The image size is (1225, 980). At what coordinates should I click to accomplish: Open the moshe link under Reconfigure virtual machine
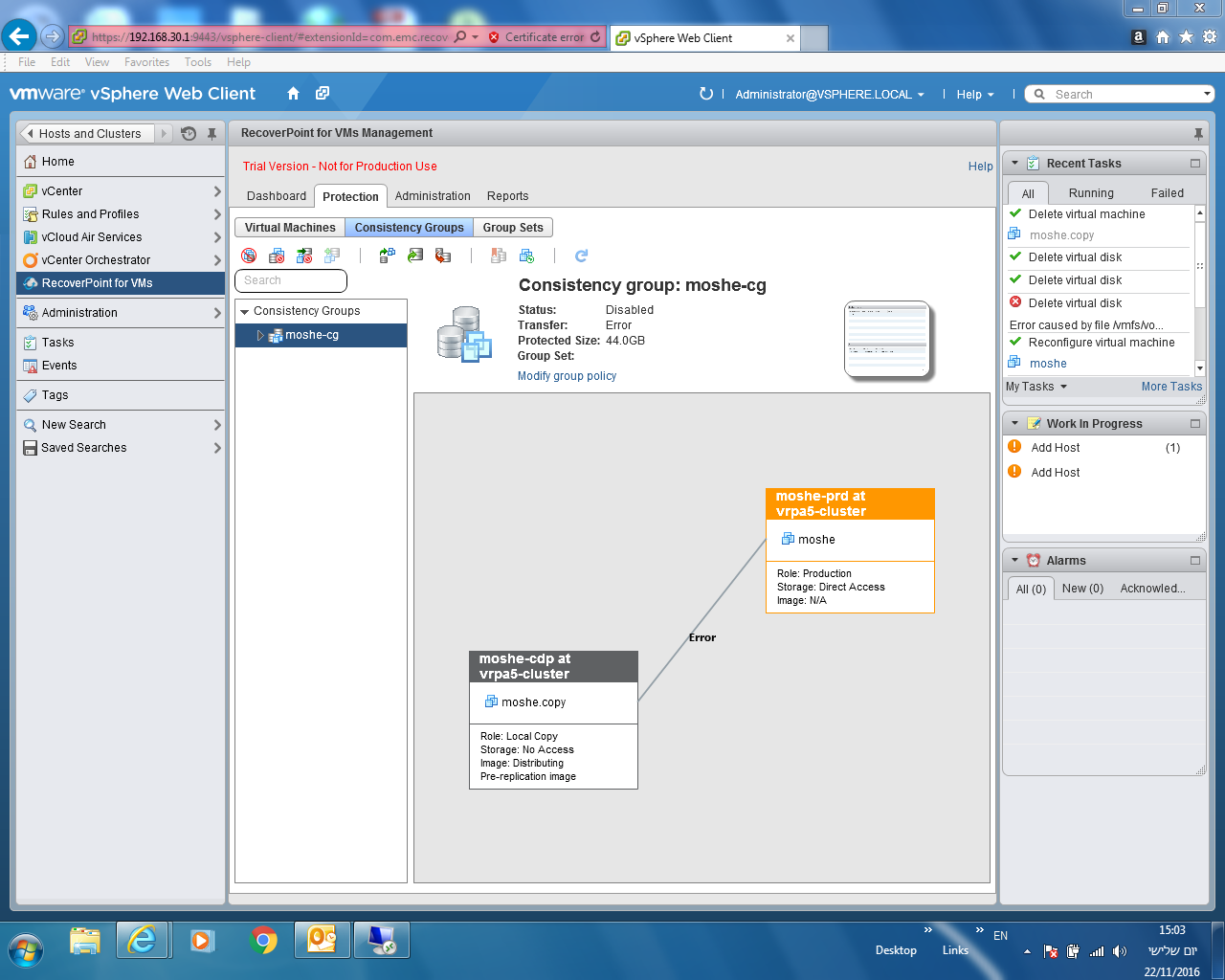coord(1048,364)
